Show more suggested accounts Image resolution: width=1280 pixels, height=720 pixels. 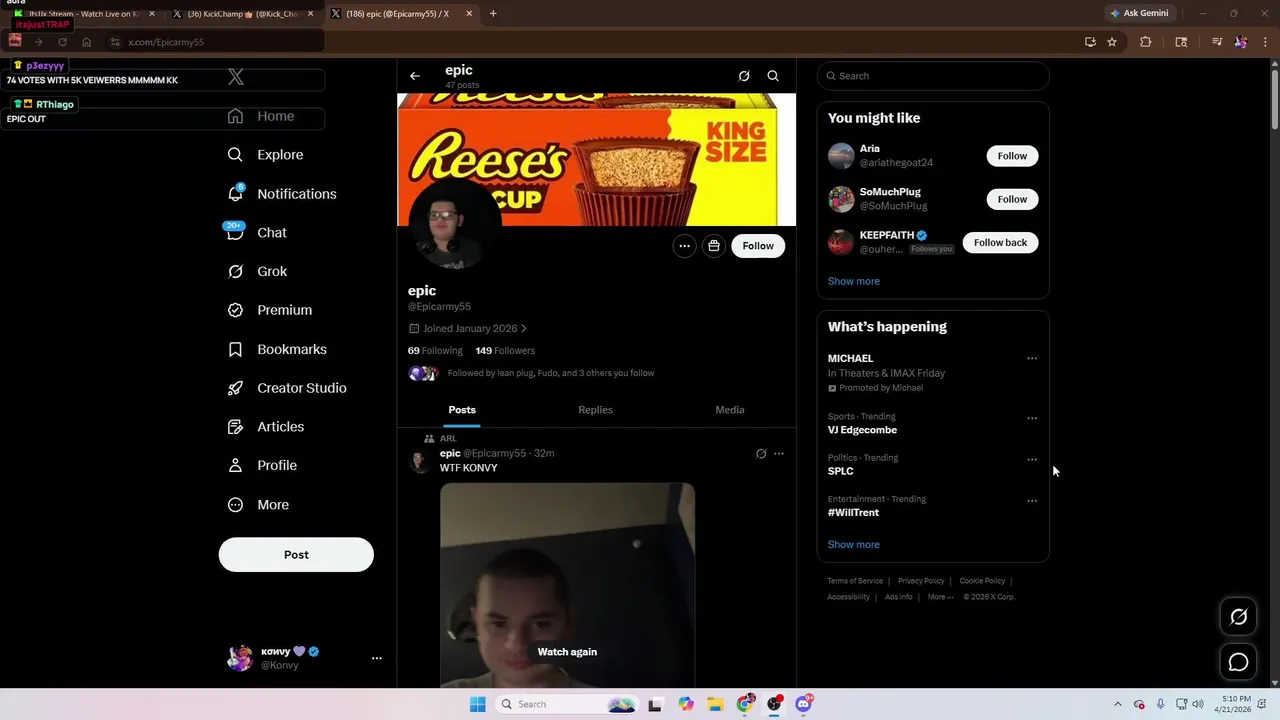pos(854,281)
